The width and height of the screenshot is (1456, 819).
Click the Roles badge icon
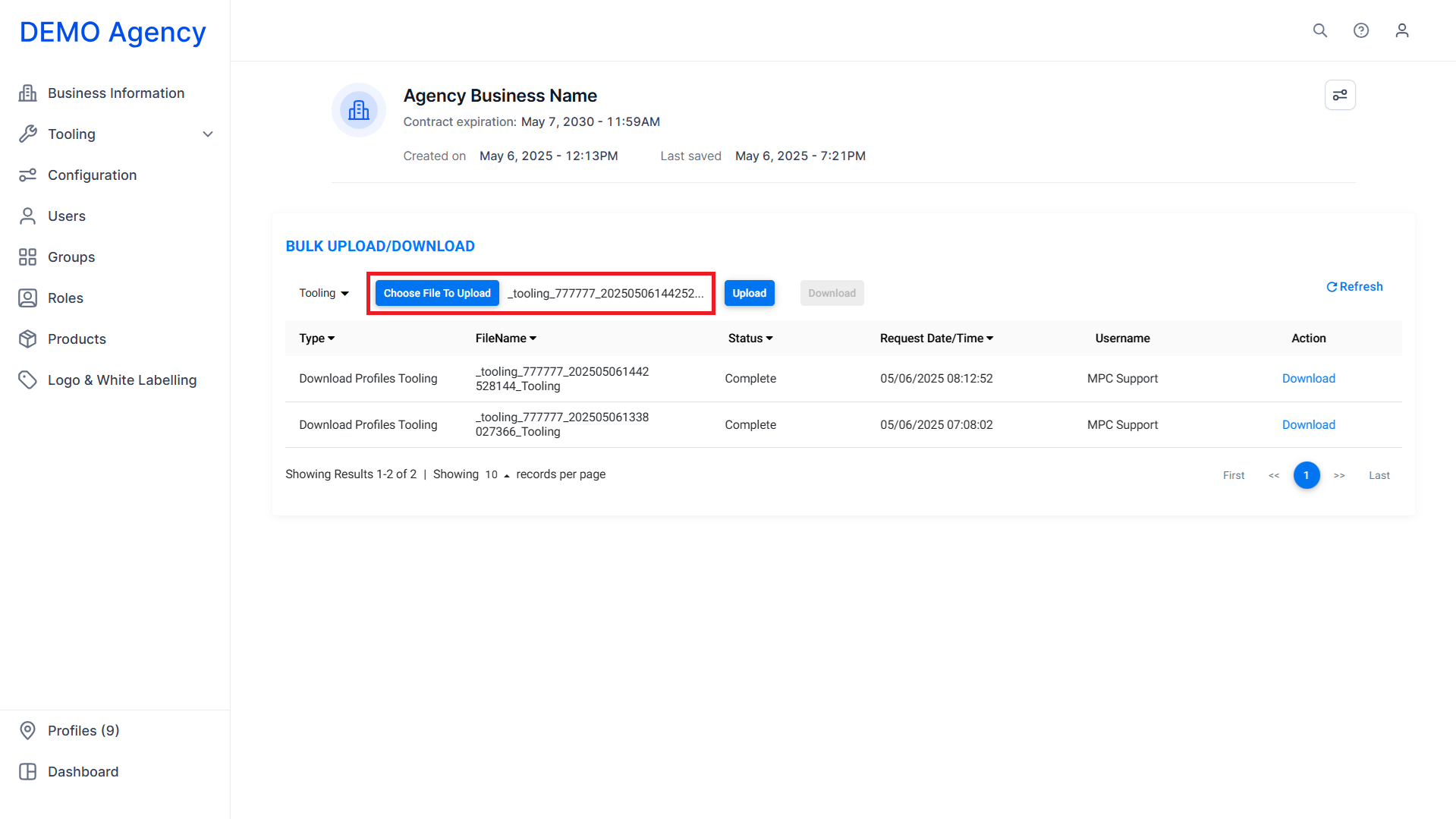click(28, 298)
